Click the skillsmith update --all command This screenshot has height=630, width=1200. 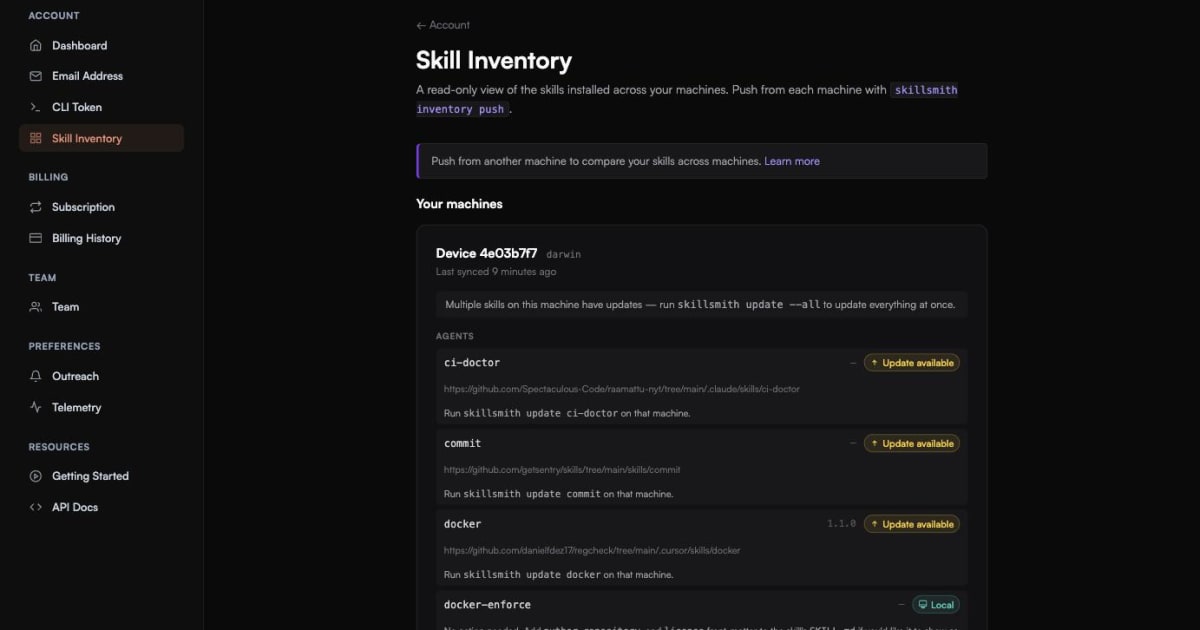click(x=749, y=304)
